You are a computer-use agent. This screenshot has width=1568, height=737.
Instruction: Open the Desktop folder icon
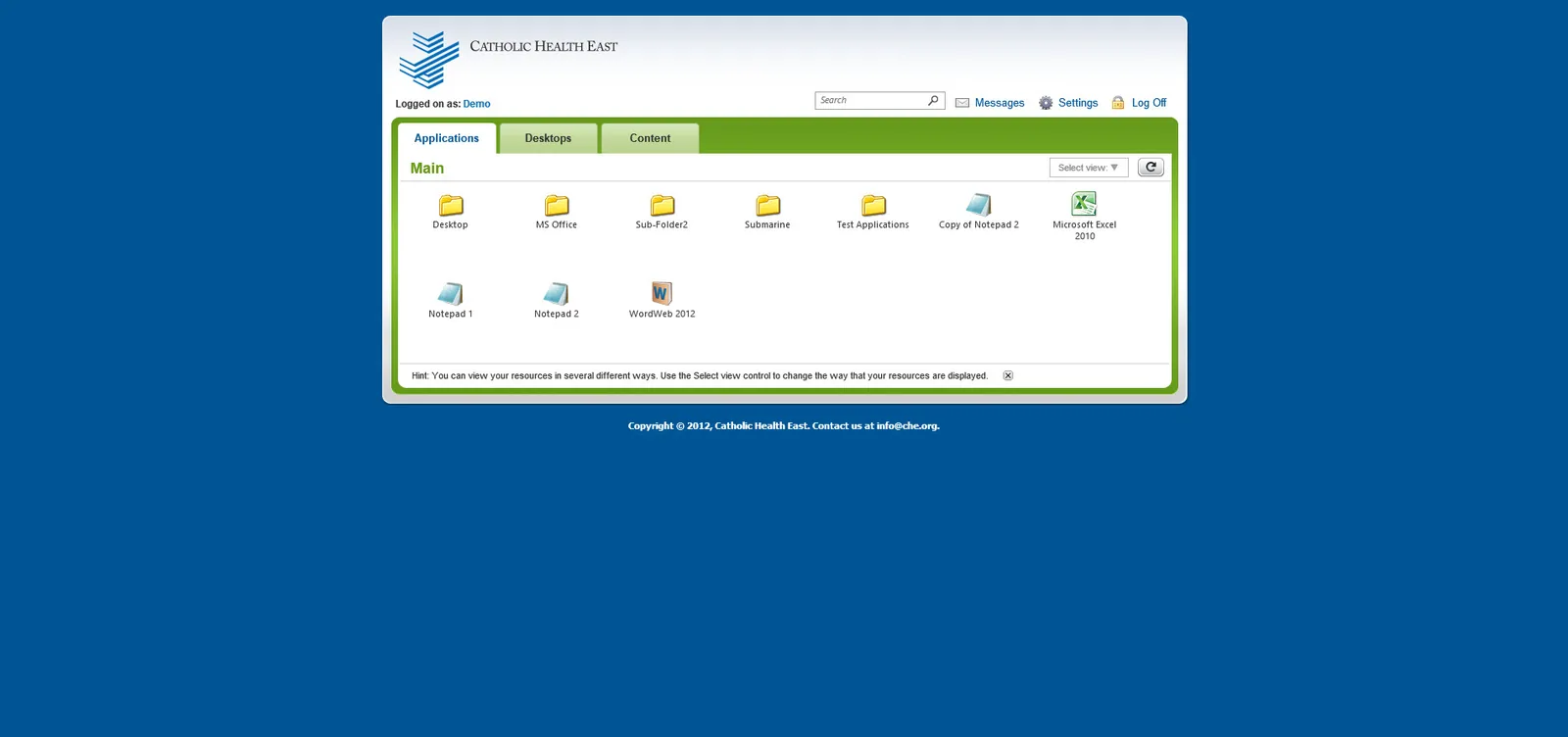pos(451,205)
